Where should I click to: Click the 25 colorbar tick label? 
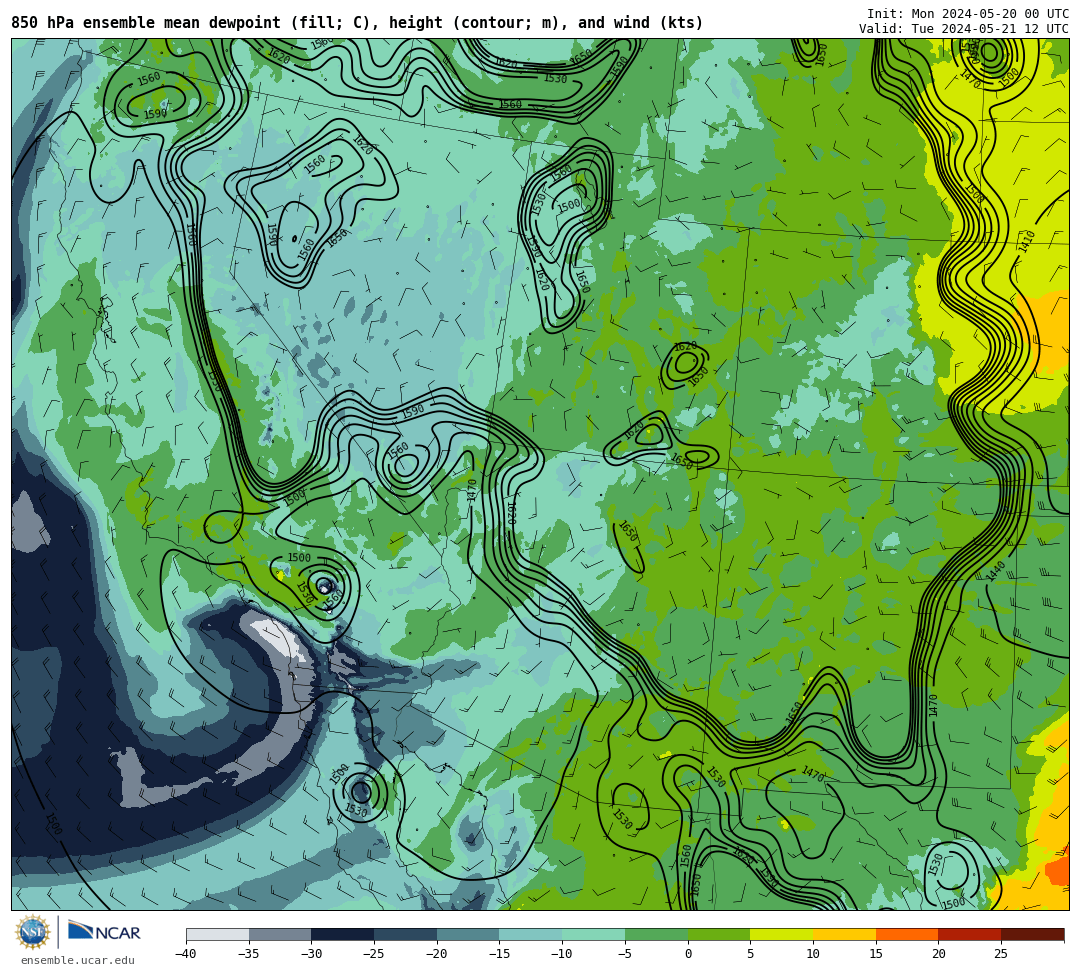pos(1001,954)
